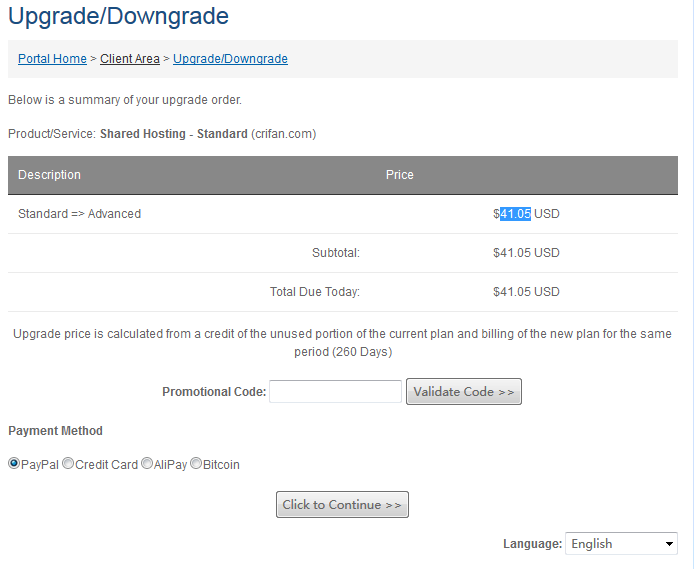Click the highlighted 41.05 price text
Viewport: 694px width, 569px height.
515,213
